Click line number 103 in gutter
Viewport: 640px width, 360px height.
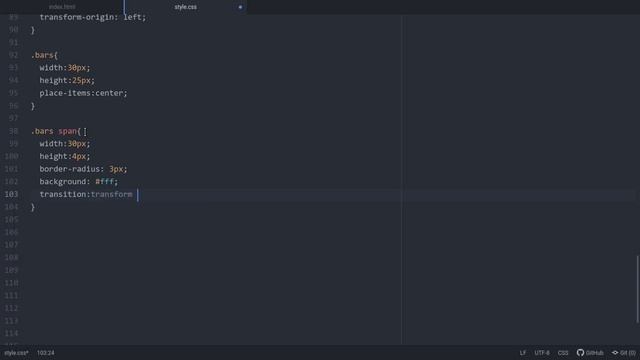point(11,194)
